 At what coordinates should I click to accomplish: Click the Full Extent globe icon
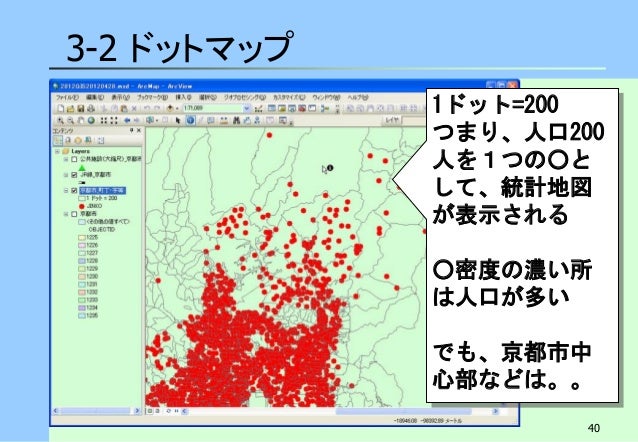(91, 120)
